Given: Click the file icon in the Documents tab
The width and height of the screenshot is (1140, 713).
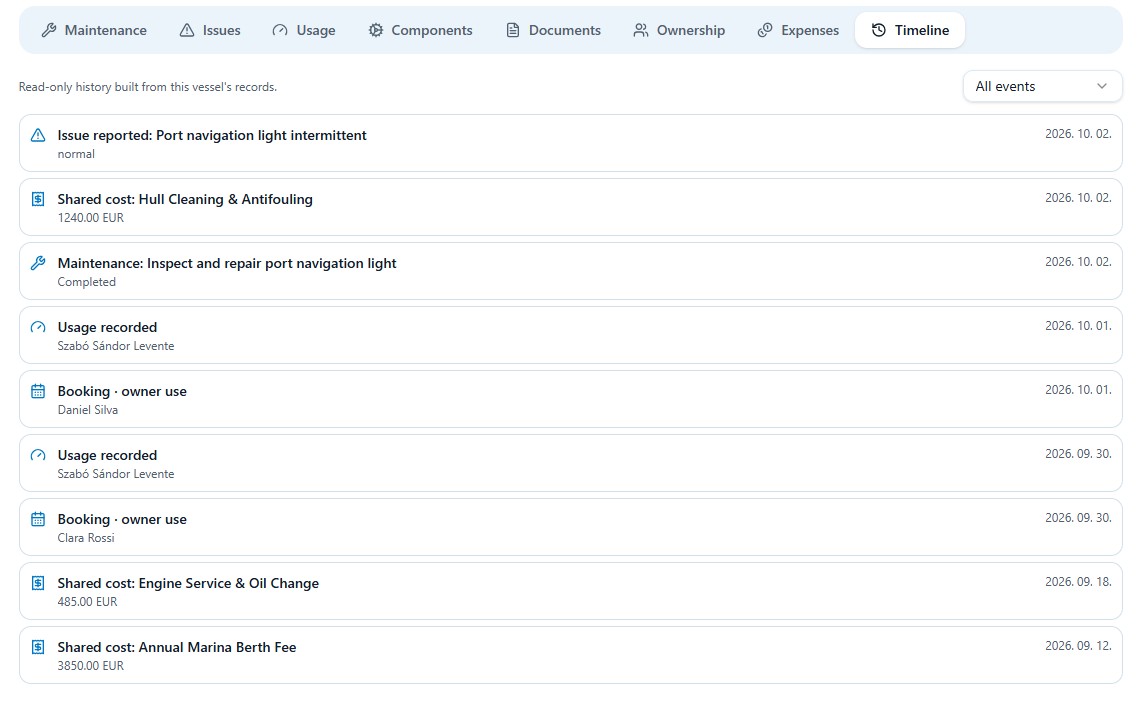Looking at the screenshot, I should 513,30.
